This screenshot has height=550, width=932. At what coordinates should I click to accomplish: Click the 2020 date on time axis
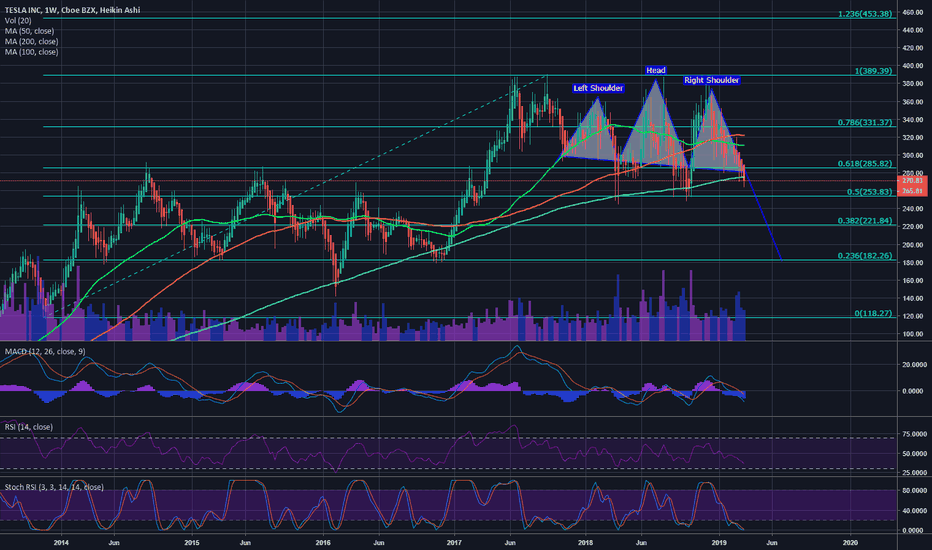click(851, 543)
